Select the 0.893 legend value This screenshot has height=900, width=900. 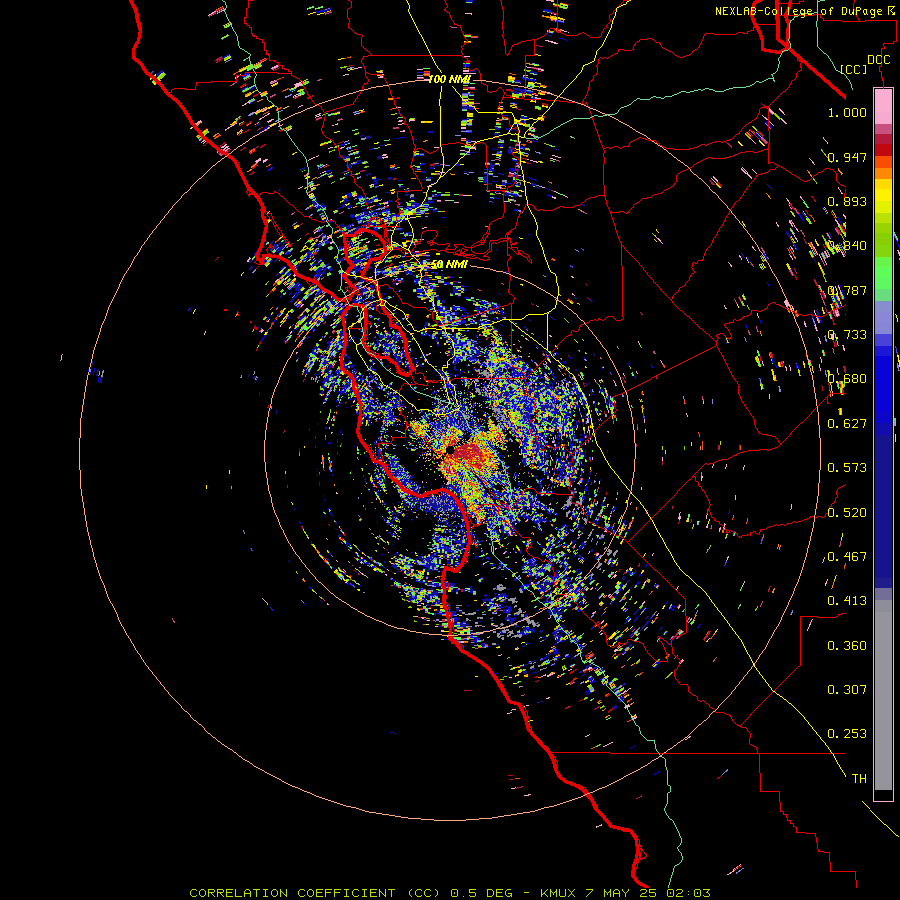(x=847, y=201)
